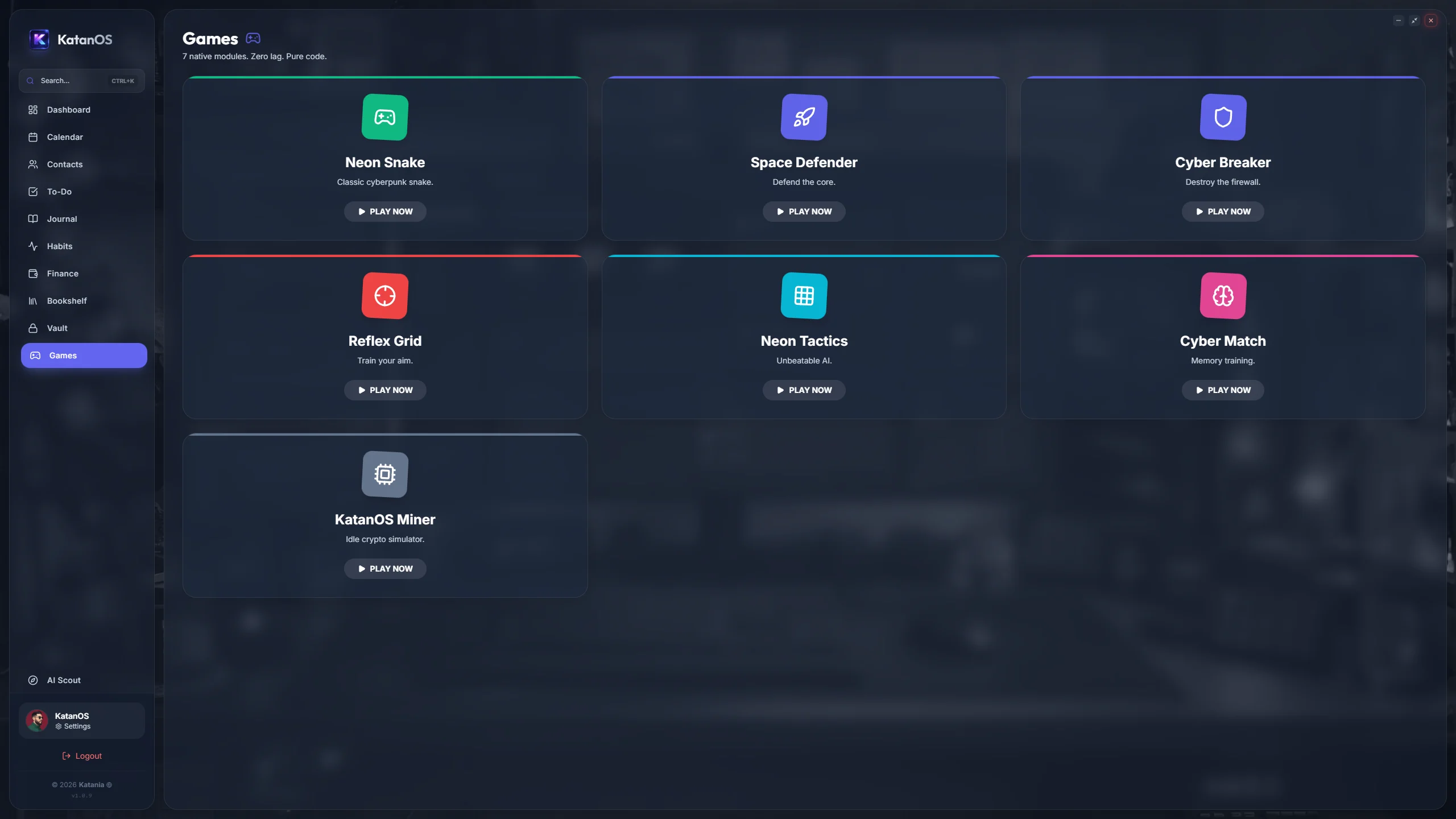Click the KatanOS Miner chip icon

(385, 474)
